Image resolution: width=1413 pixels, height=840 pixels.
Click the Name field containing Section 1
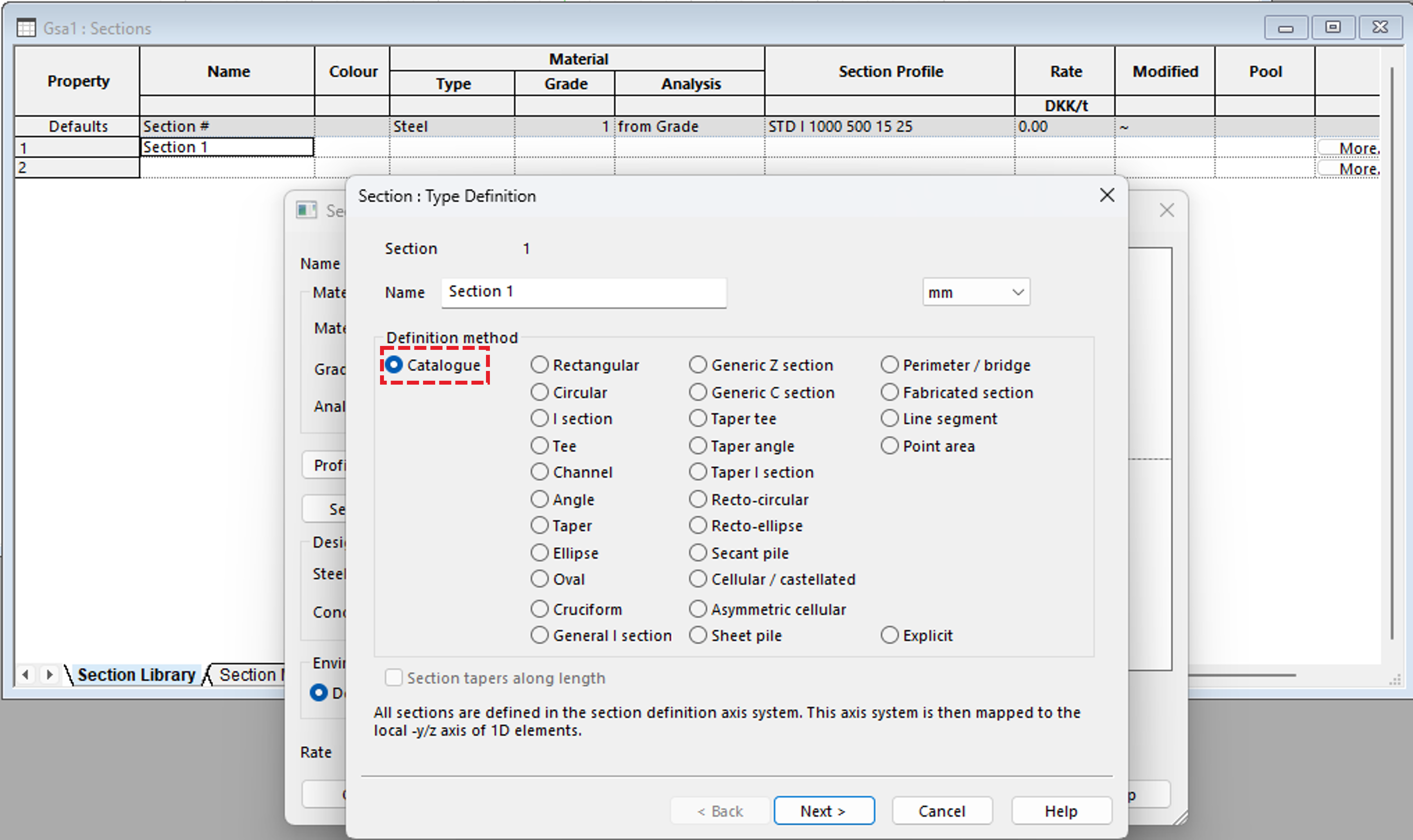[x=583, y=292]
